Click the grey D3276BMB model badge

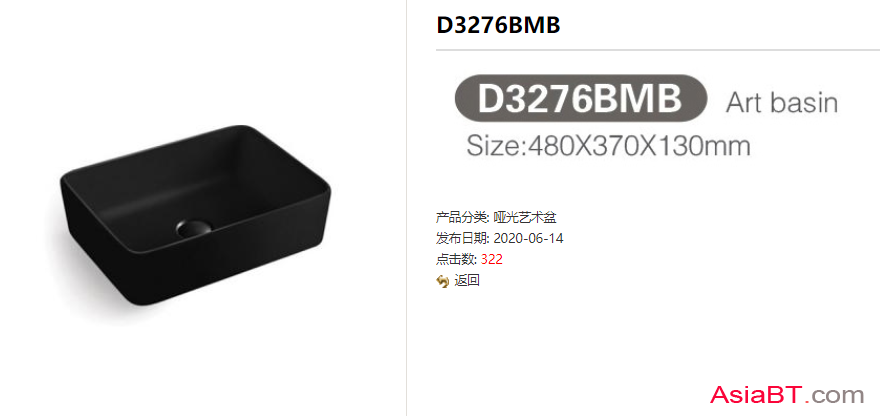click(580, 98)
